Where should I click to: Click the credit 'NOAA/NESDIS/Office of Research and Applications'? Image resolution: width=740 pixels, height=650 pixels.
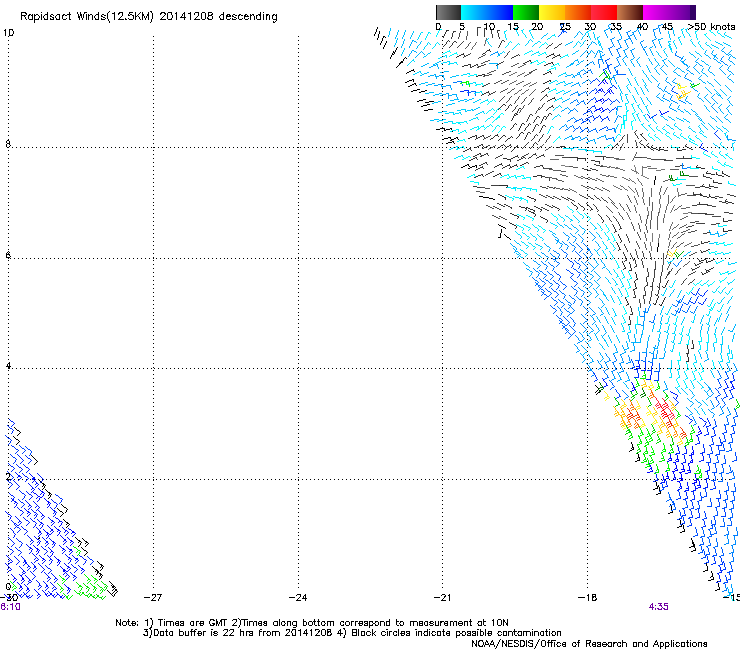point(589,644)
